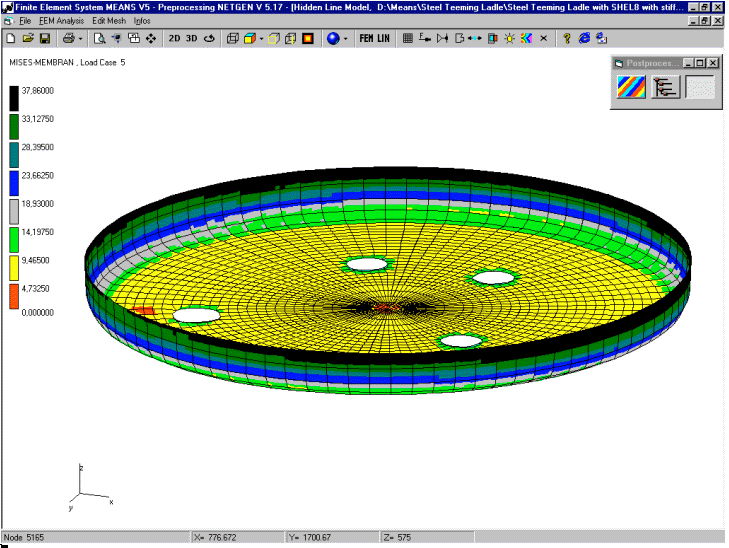This screenshot has height=548, width=729.
Task: Click the Z= 575 status field
Action: (427, 537)
